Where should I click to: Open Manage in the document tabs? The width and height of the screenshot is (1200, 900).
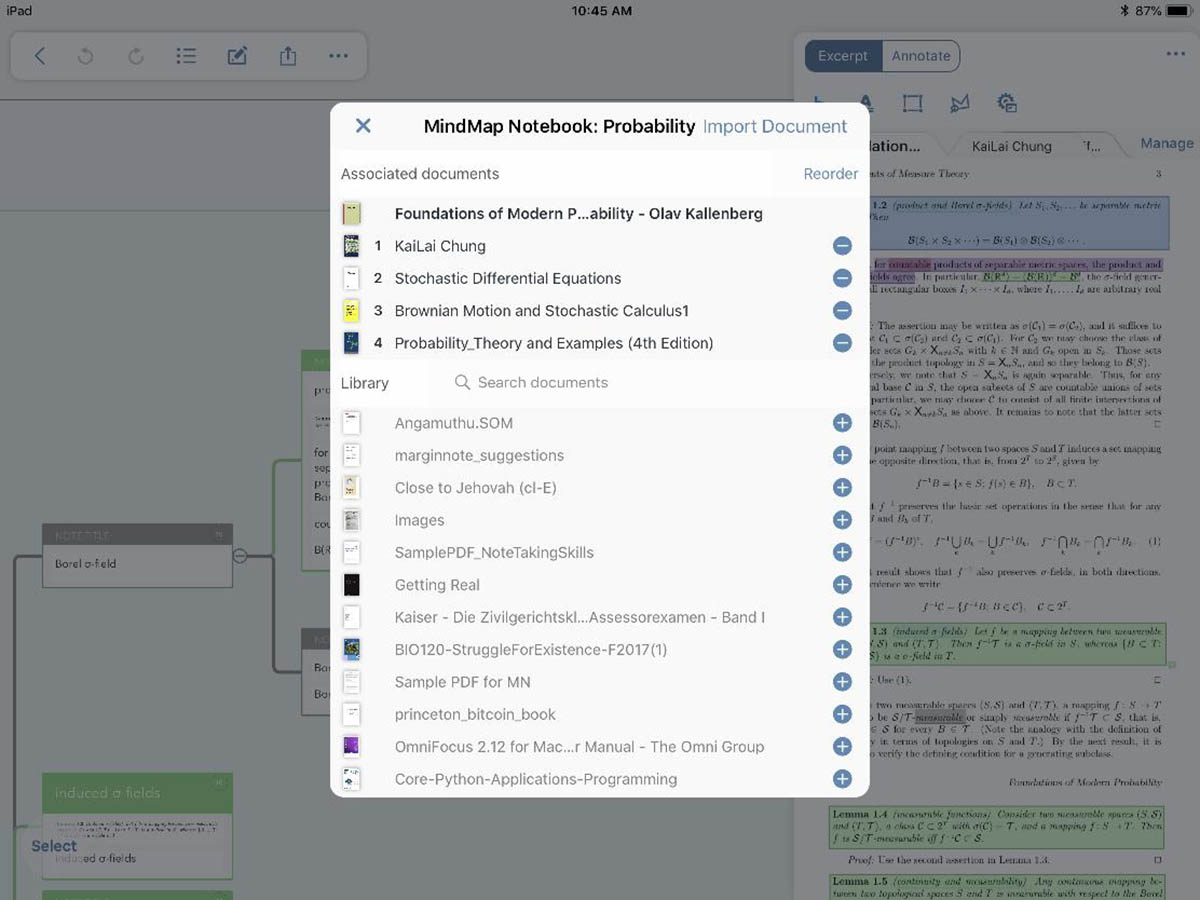(1166, 144)
